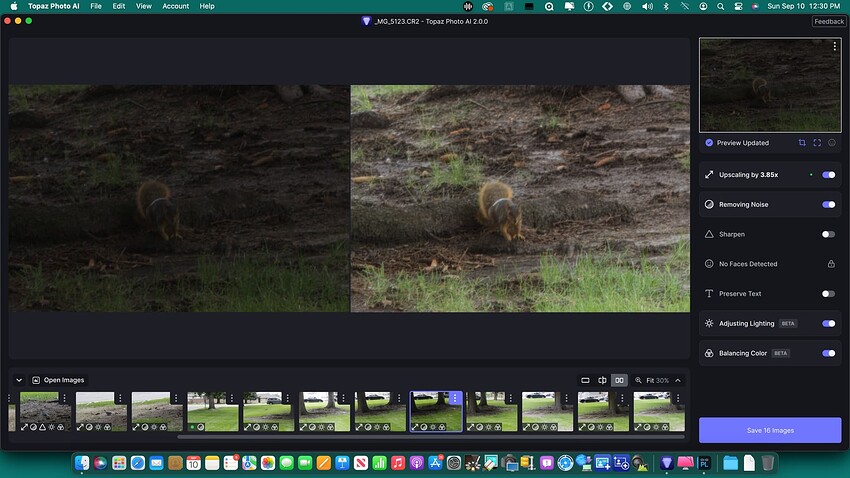Collapse the image filmstrip with the chevron
Screen dimensions: 850x478
[19, 380]
